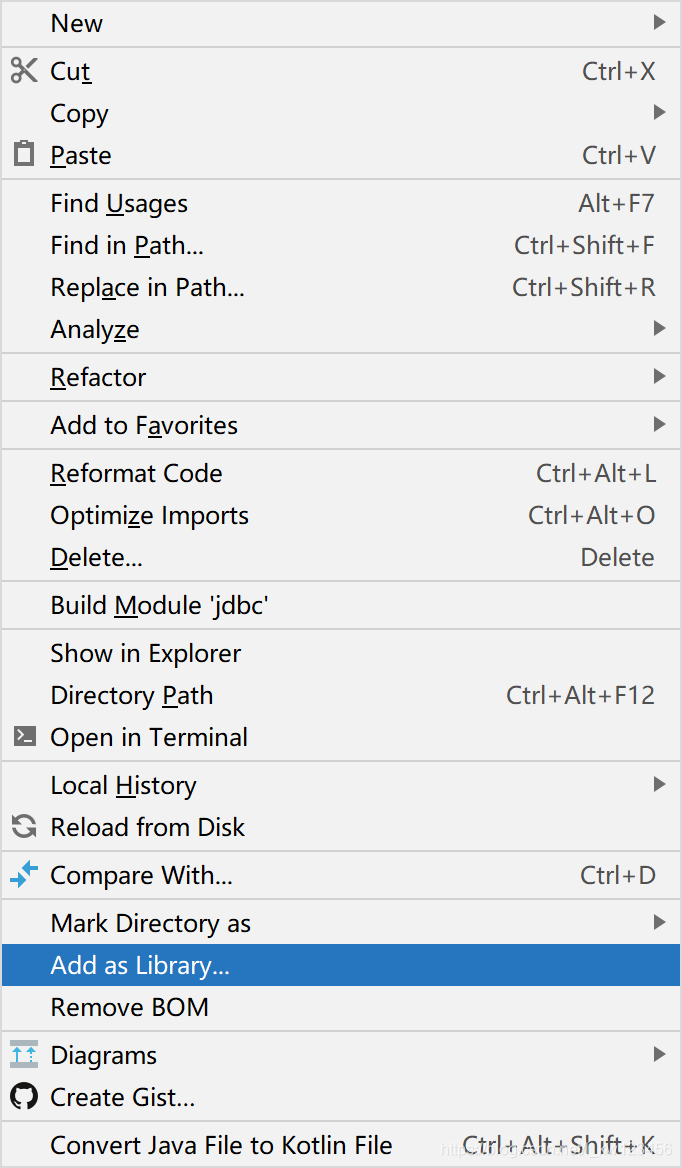
Task: Choose Show in Explorer
Action: coord(145,653)
